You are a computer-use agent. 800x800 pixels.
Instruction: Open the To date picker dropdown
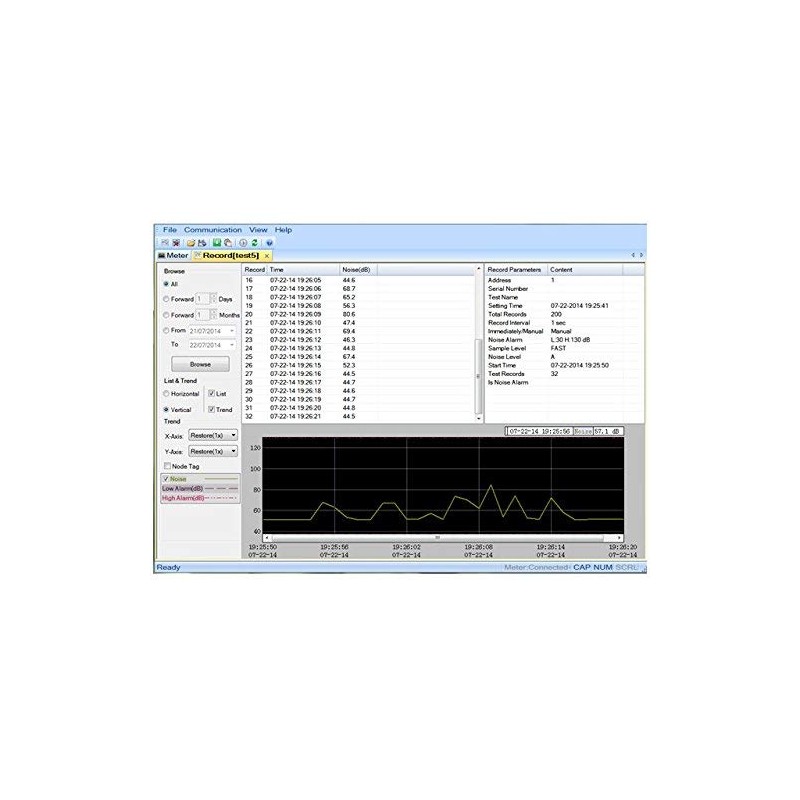pos(233,344)
